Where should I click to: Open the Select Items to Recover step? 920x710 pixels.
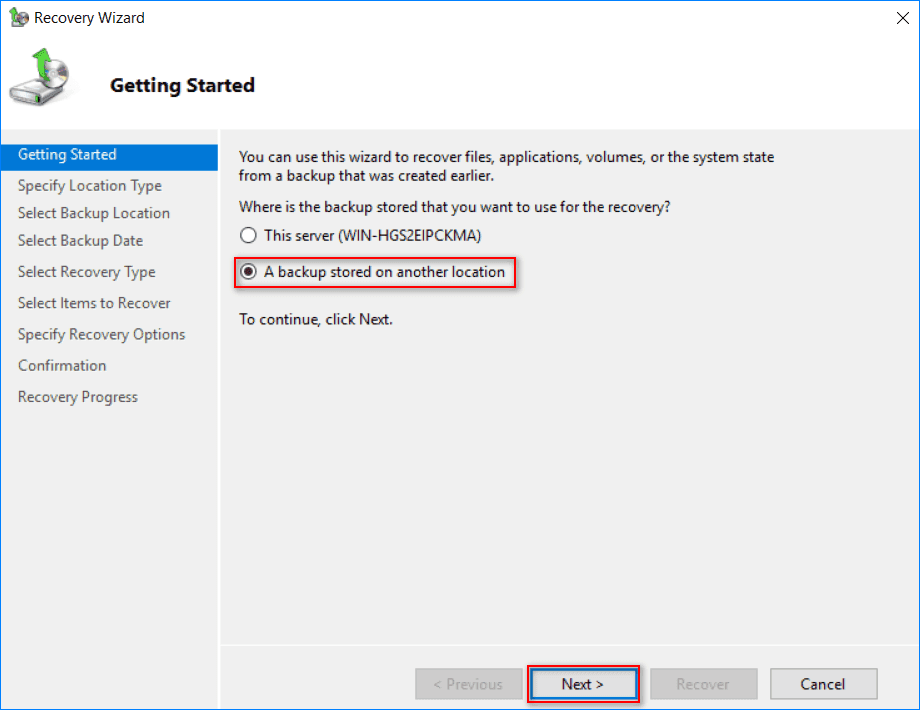pyautogui.click(x=94, y=303)
